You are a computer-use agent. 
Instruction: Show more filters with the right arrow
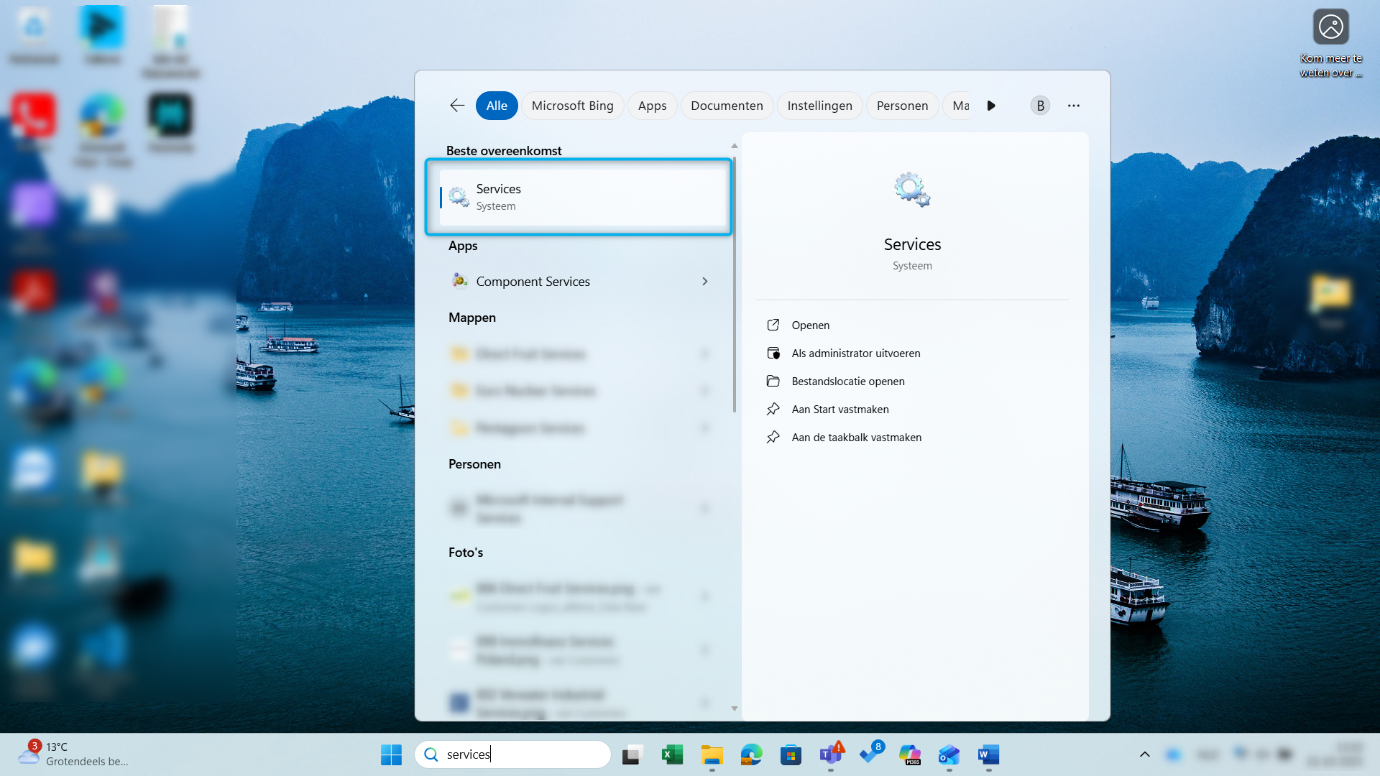991,105
